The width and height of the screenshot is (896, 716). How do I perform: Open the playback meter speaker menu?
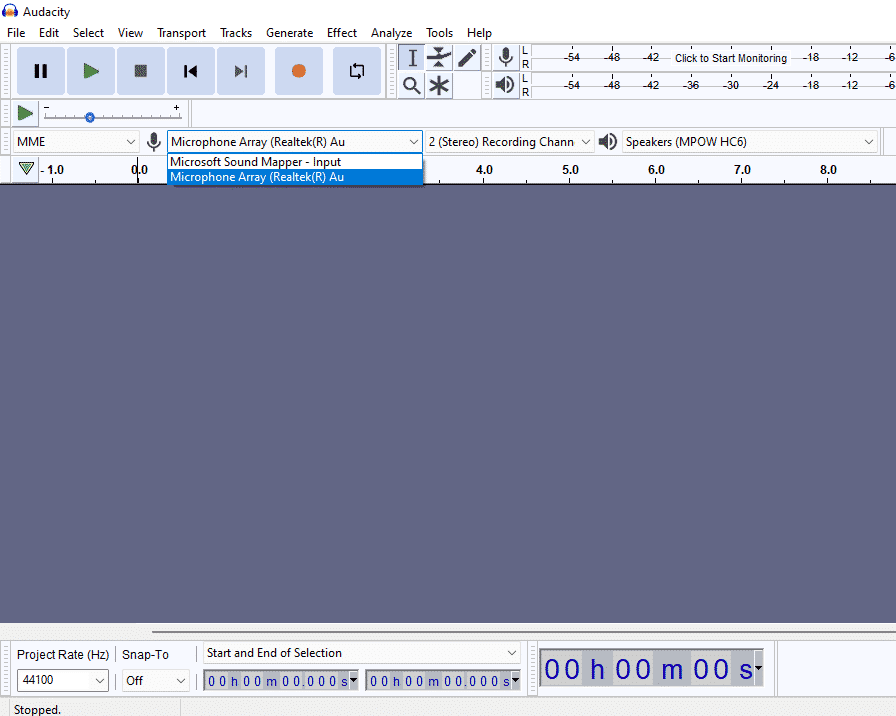pos(505,85)
